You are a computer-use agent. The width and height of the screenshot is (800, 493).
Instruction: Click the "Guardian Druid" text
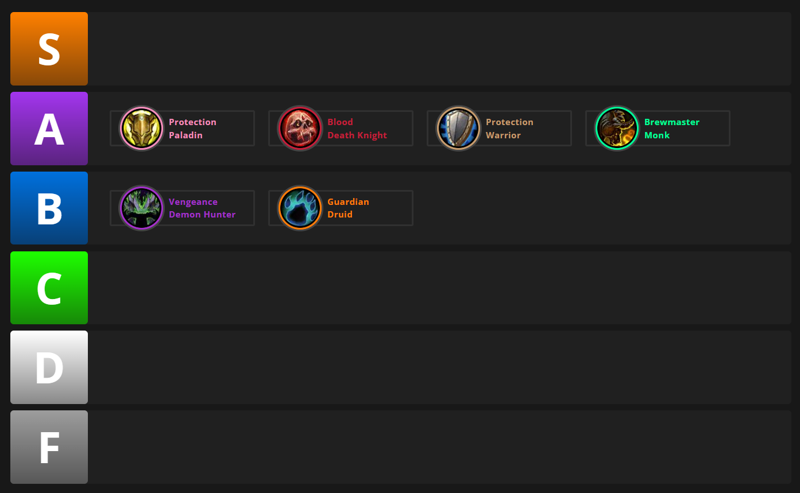tap(348, 208)
